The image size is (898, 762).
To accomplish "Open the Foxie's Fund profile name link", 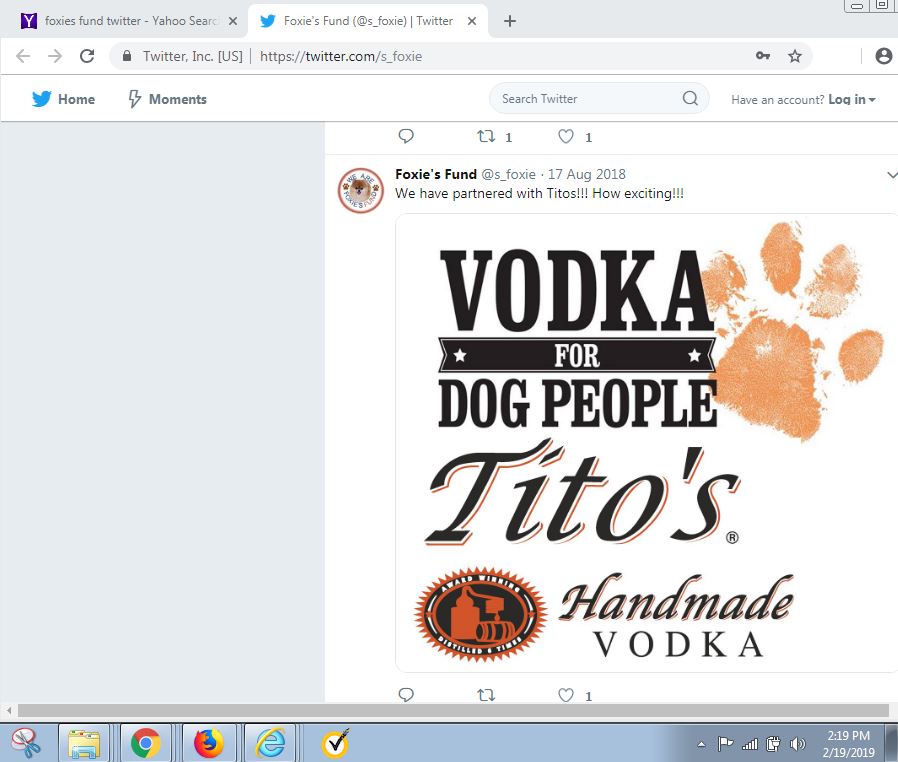I will tap(436, 174).
